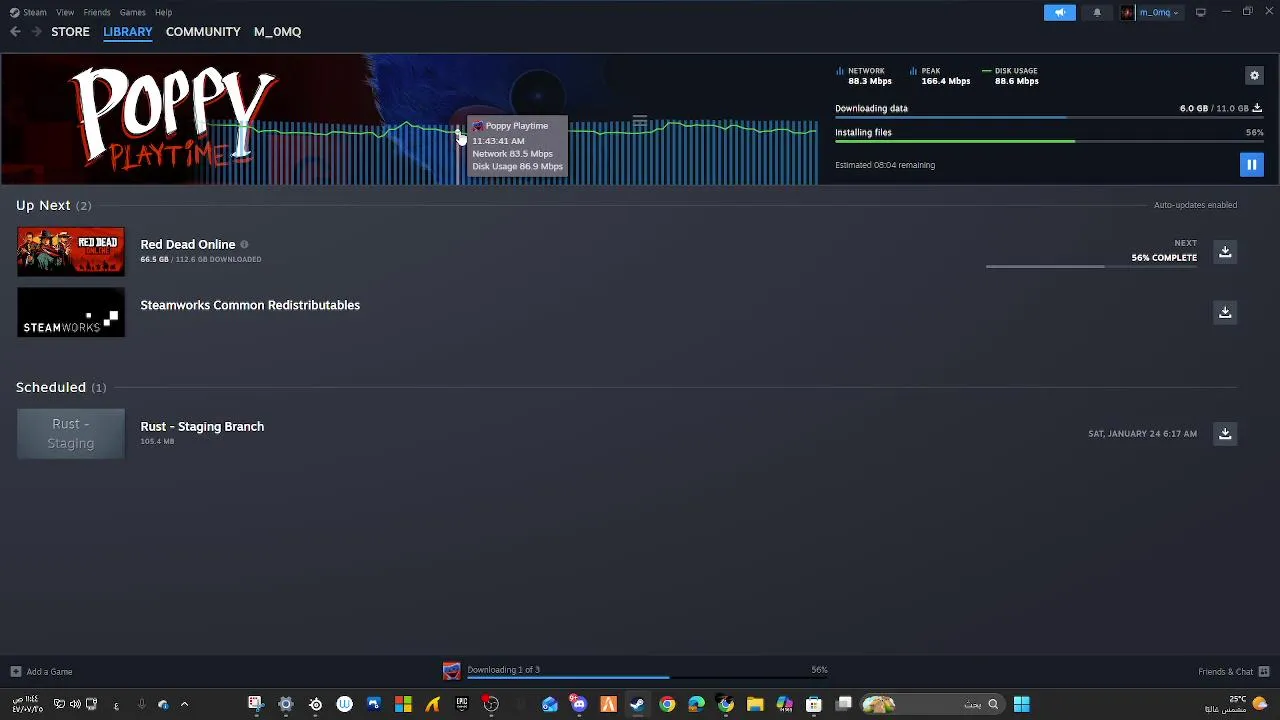Image resolution: width=1280 pixels, height=720 pixels.
Task: Open the View menu
Action: click(x=65, y=12)
